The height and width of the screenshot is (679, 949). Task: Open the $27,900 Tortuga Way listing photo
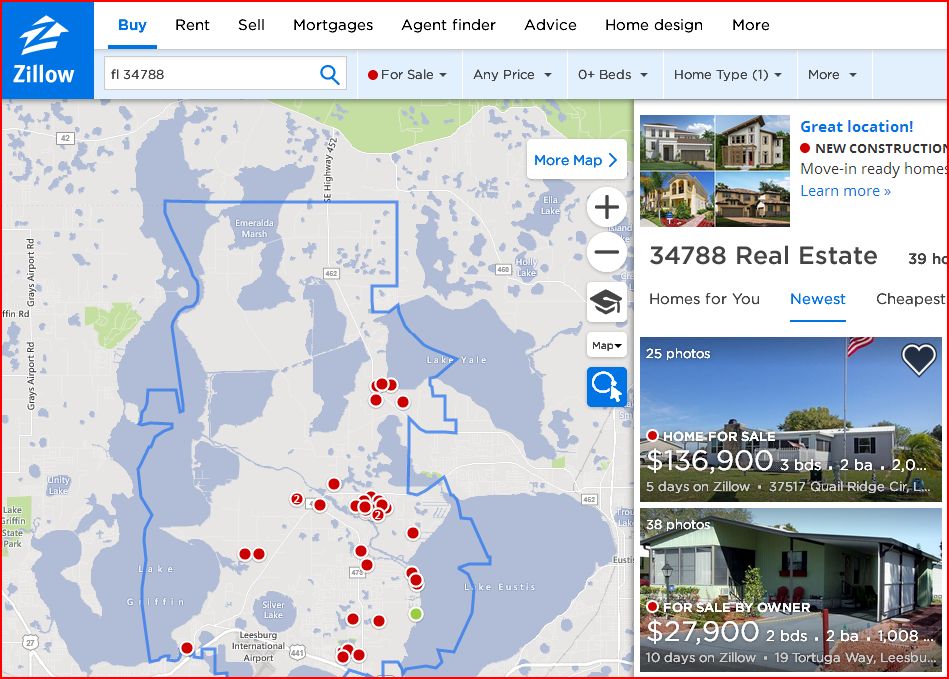coord(790,590)
